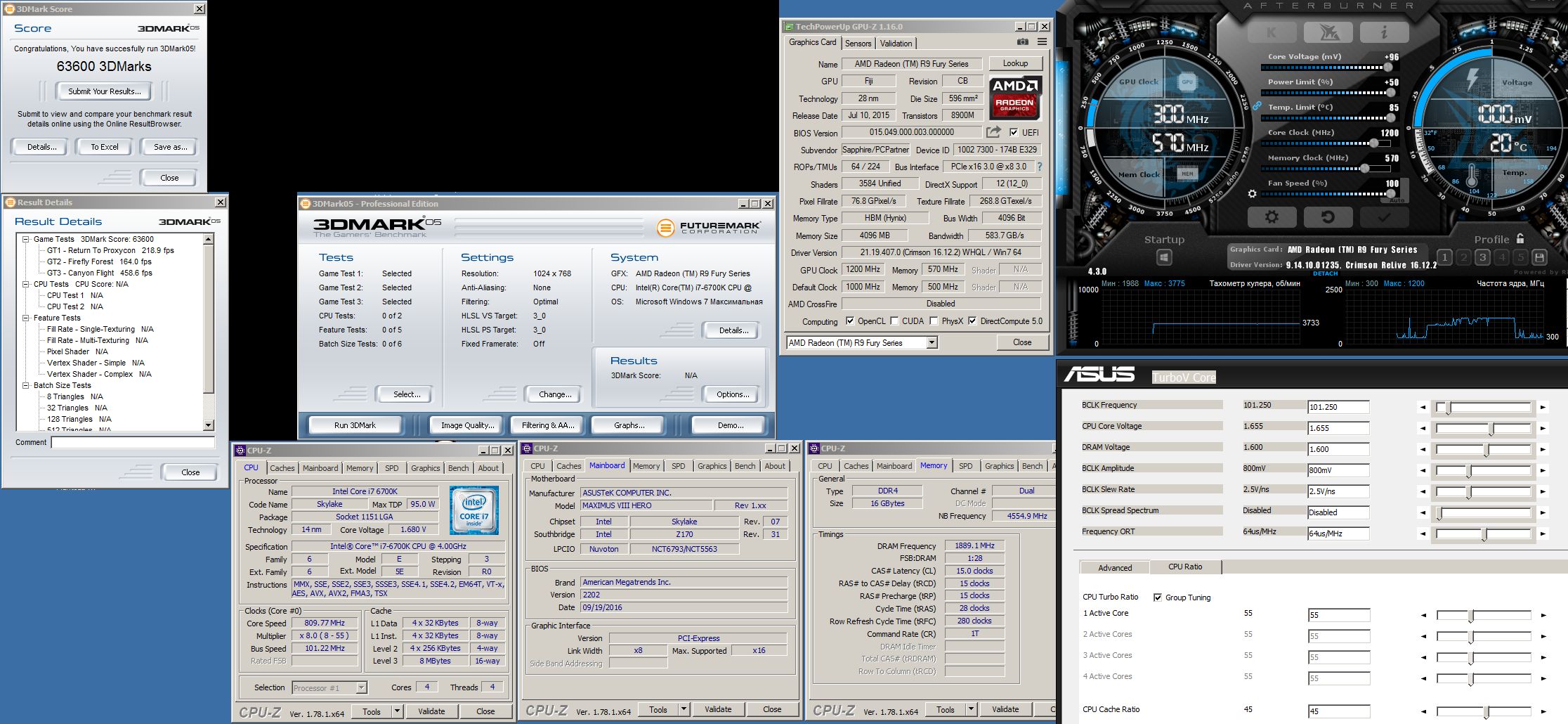Click Afterburner reset to defaults icon
Screen dimensions: 1568x724
pos(1328,217)
